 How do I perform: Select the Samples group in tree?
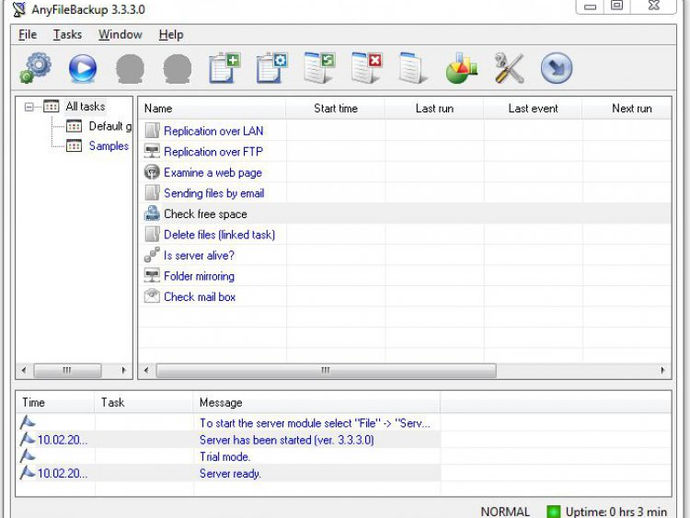pos(109,146)
